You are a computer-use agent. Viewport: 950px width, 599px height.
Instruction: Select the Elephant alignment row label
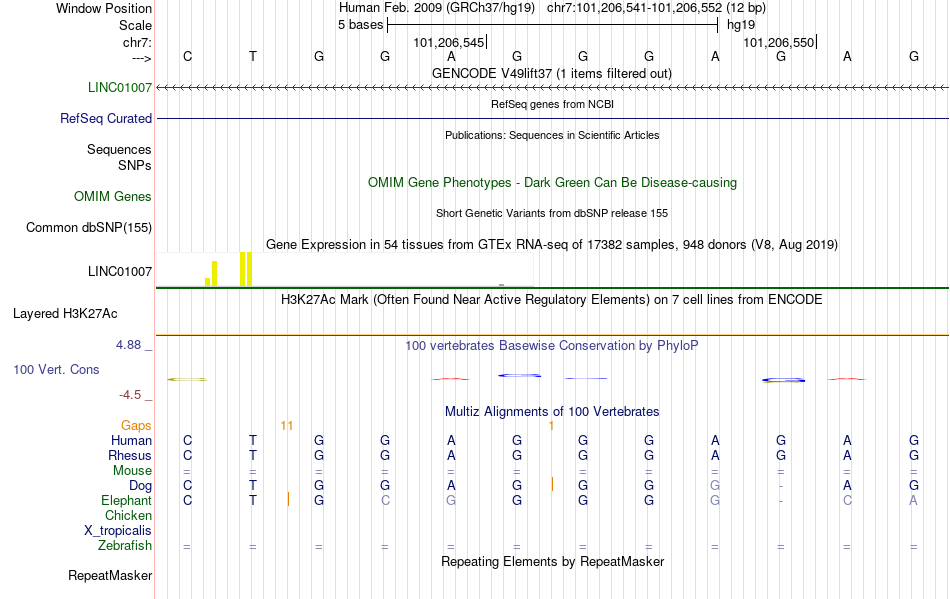click(x=126, y=500)
